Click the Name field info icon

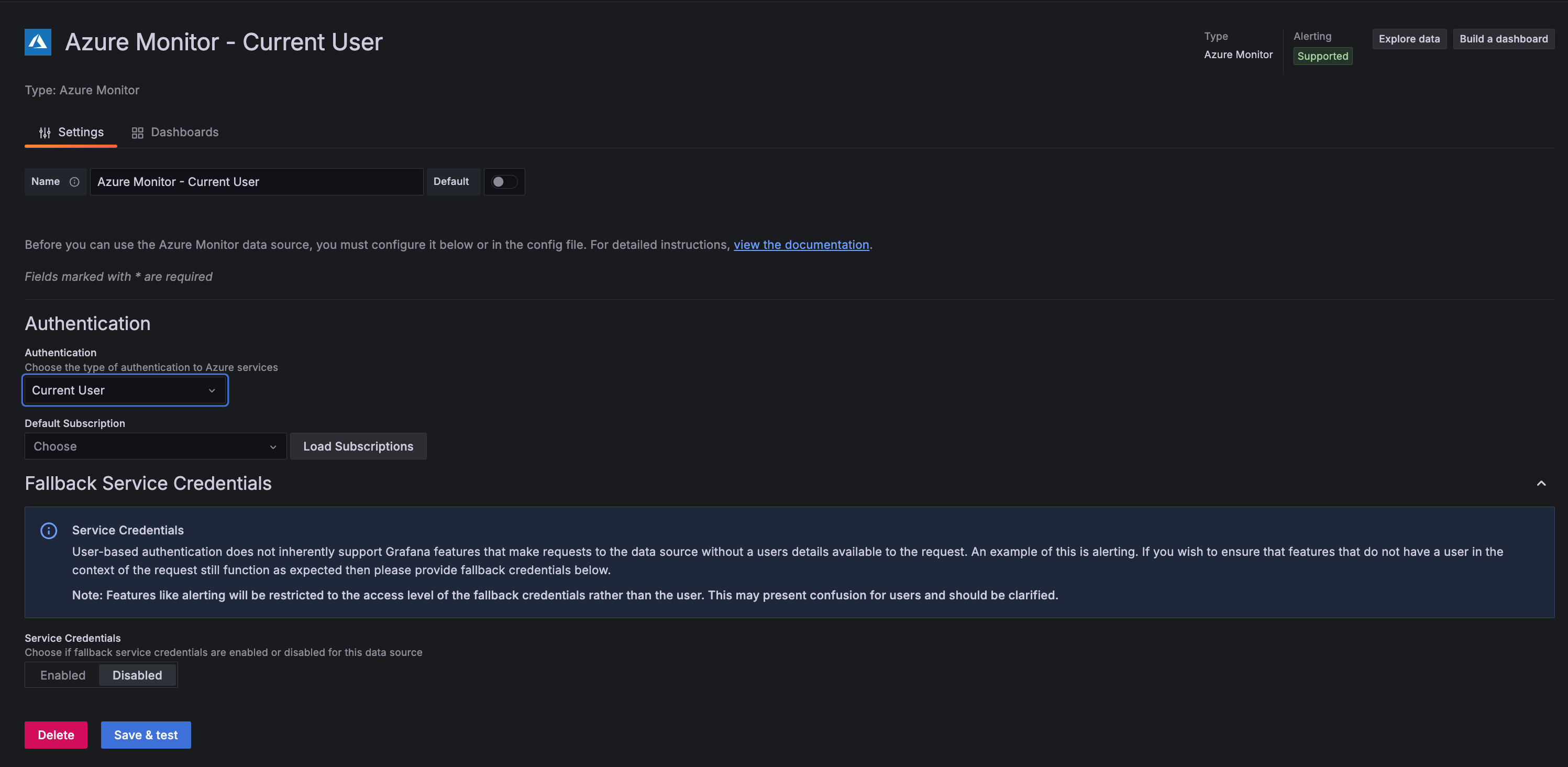click(75, 182)
